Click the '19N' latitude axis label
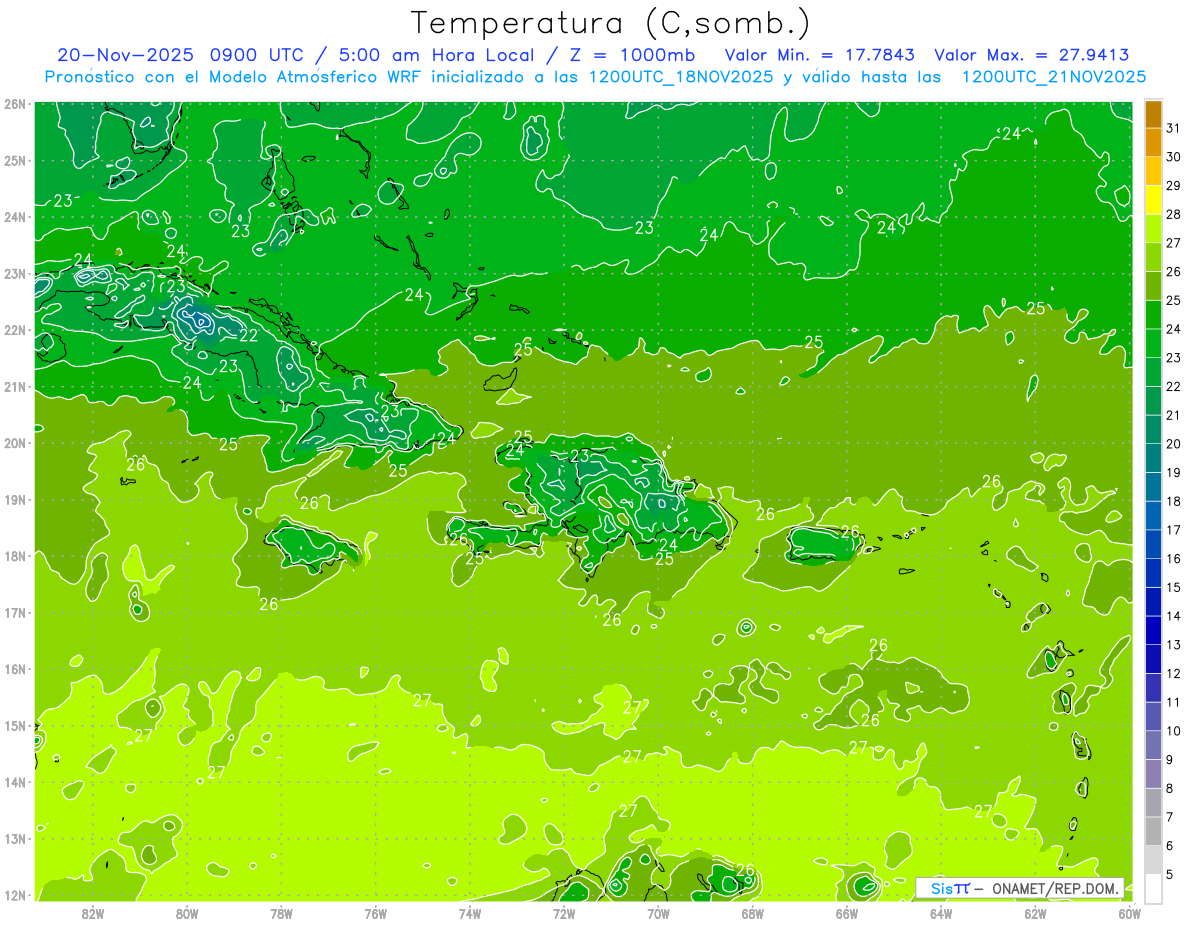1200x927 pixels. pos(14,500)
